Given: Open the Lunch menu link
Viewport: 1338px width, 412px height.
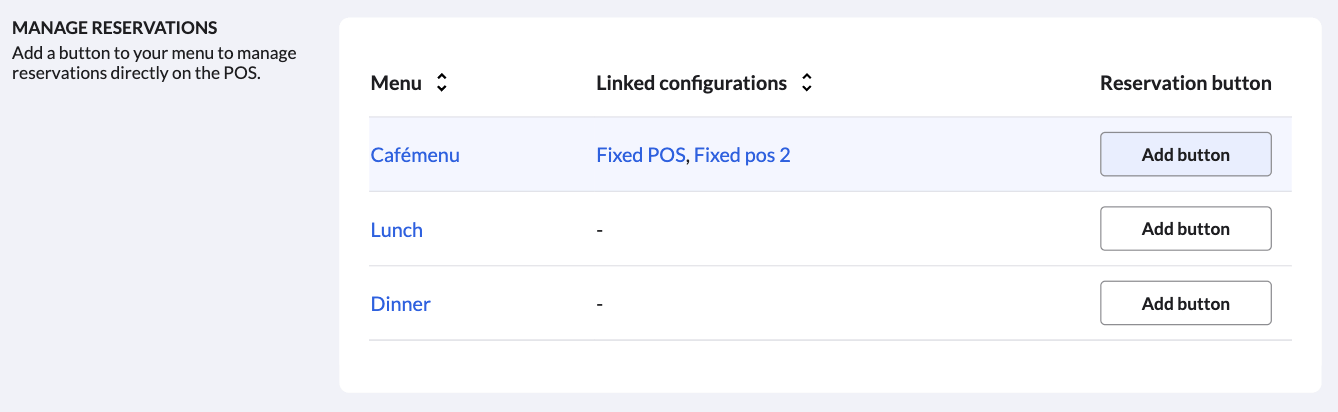Looking at the screenshot, I should tap(397, 230).
